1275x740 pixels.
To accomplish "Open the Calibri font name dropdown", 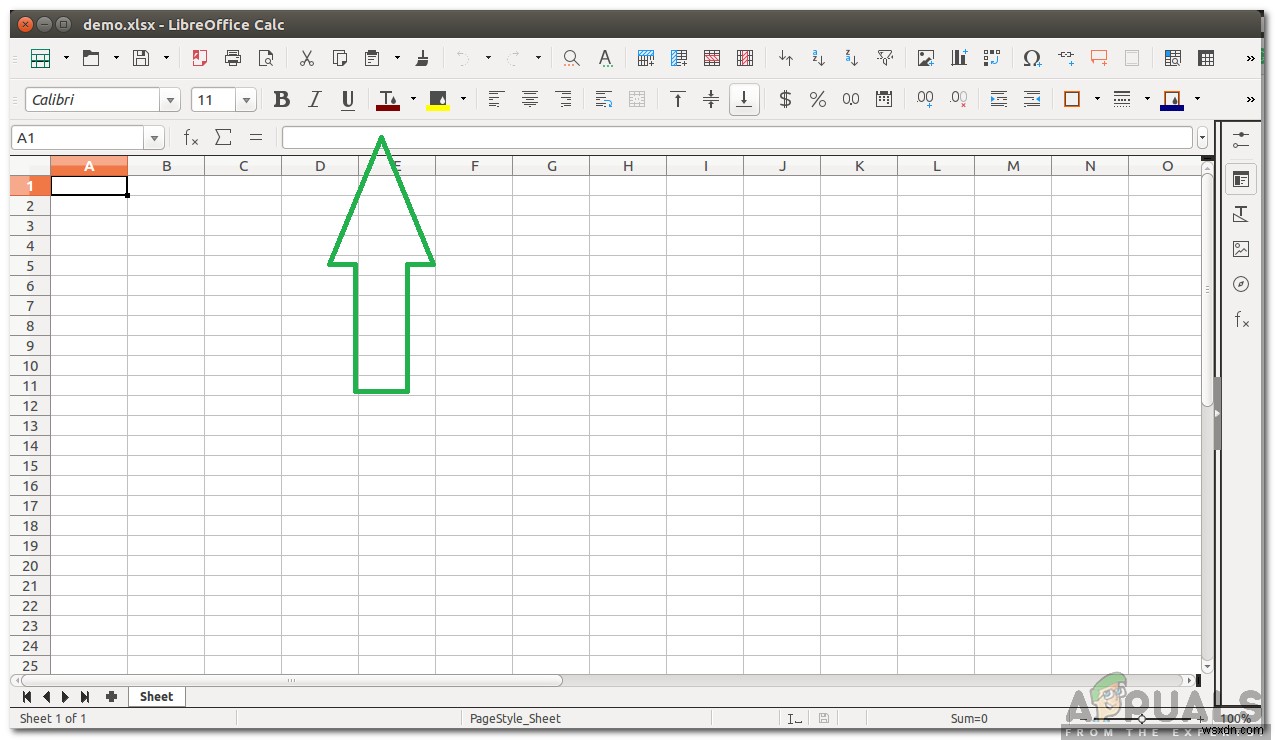I will [x=171, y=100].
